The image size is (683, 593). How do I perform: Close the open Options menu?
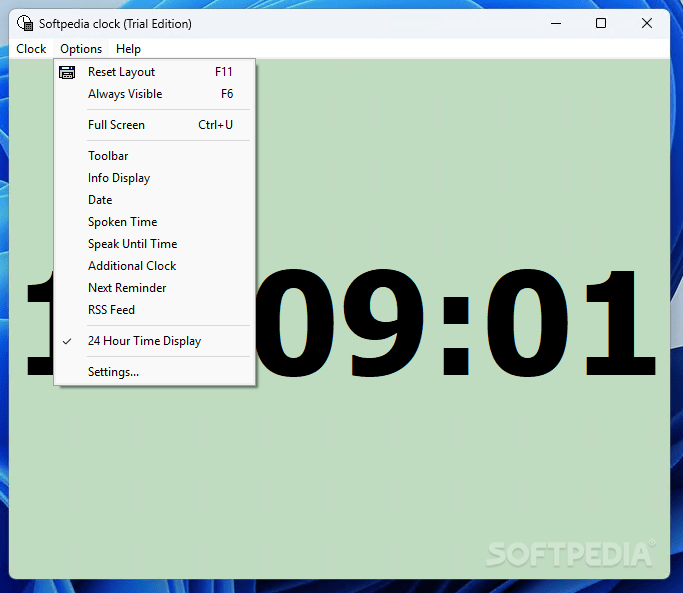tap(81, 49)
